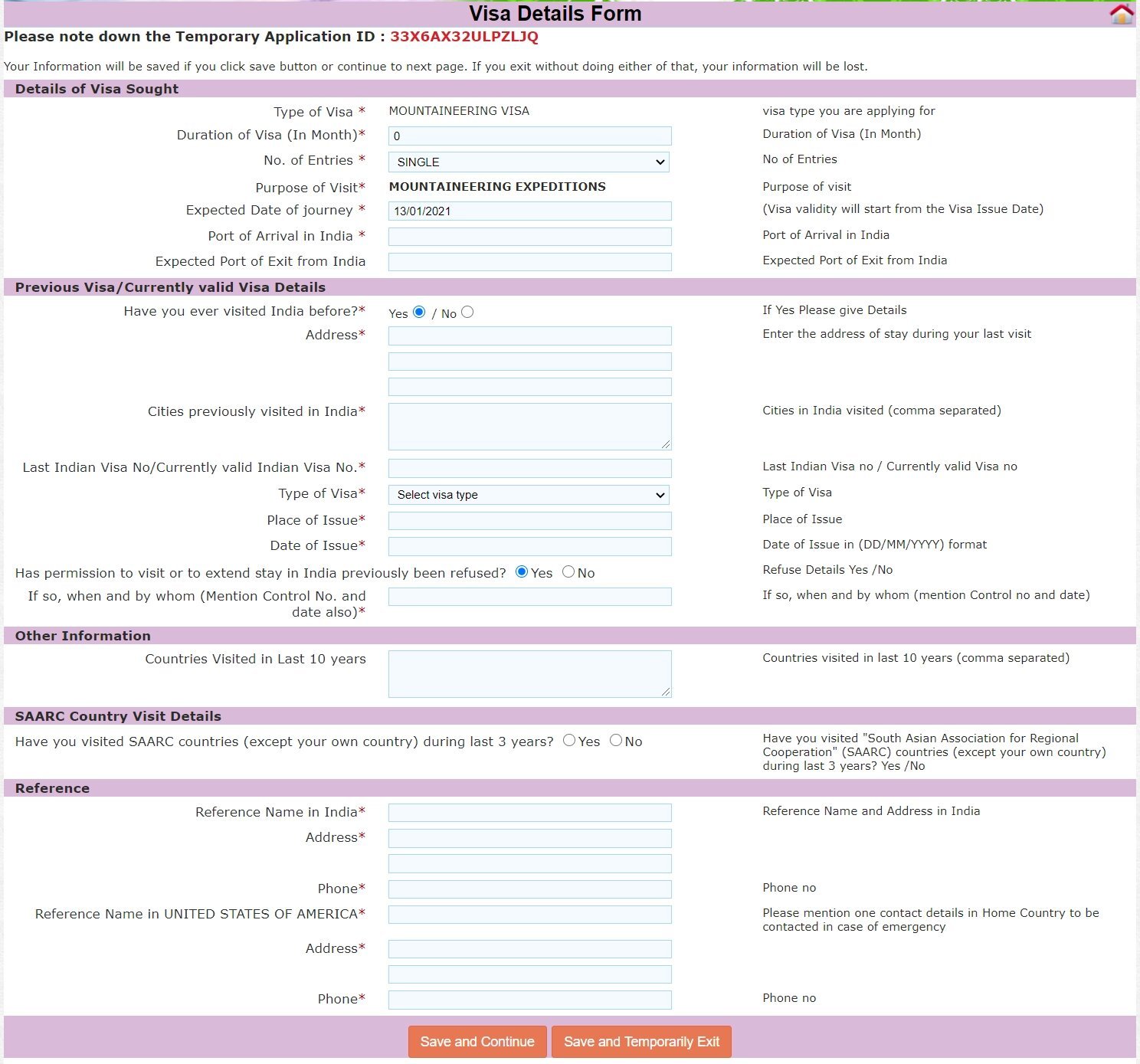This screenshot has width=1140, height=1064.
Task: Click first Address line of India reference
Action: tap(530, 838)
